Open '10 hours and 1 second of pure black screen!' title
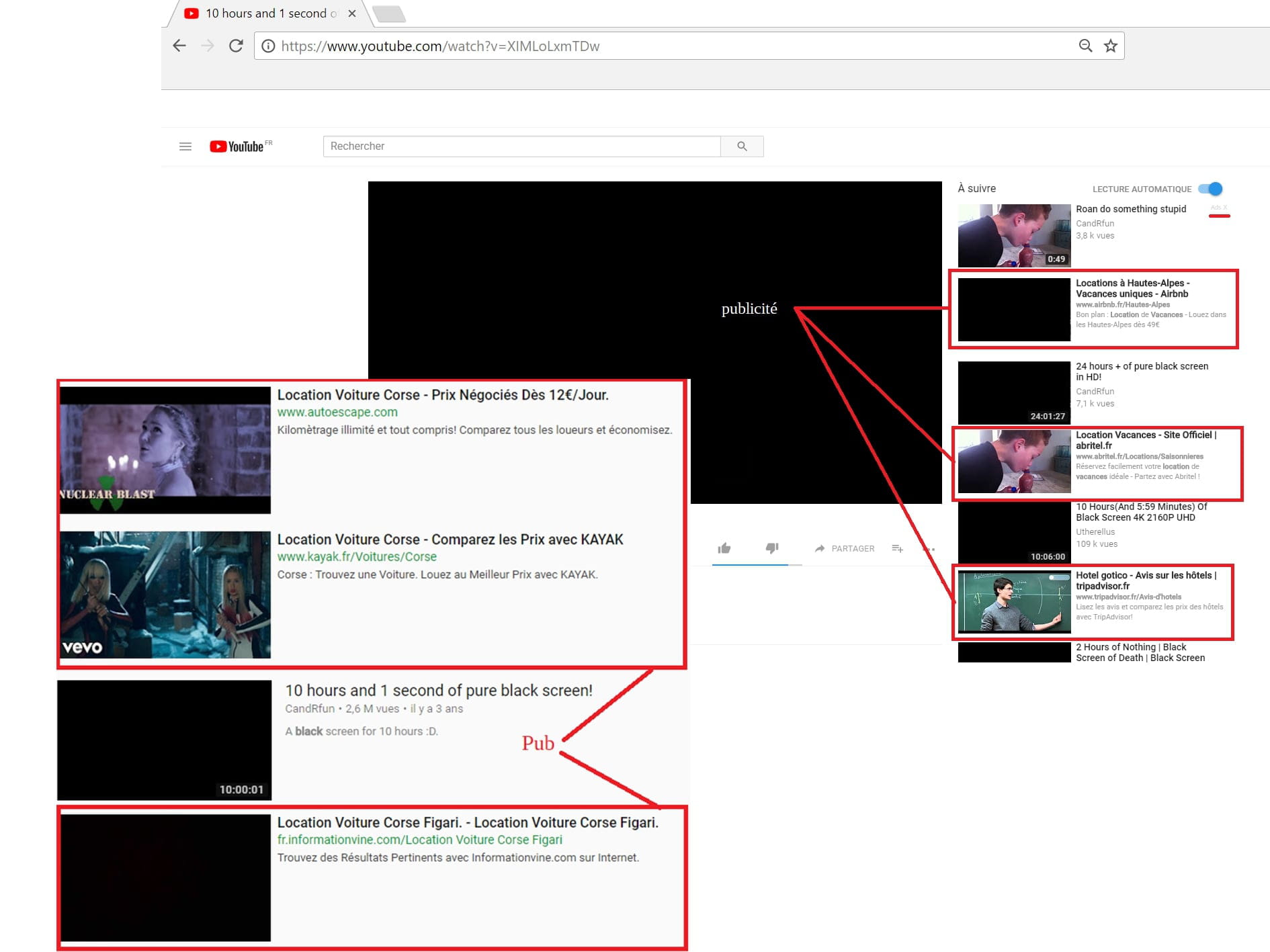 click(439, 691)
